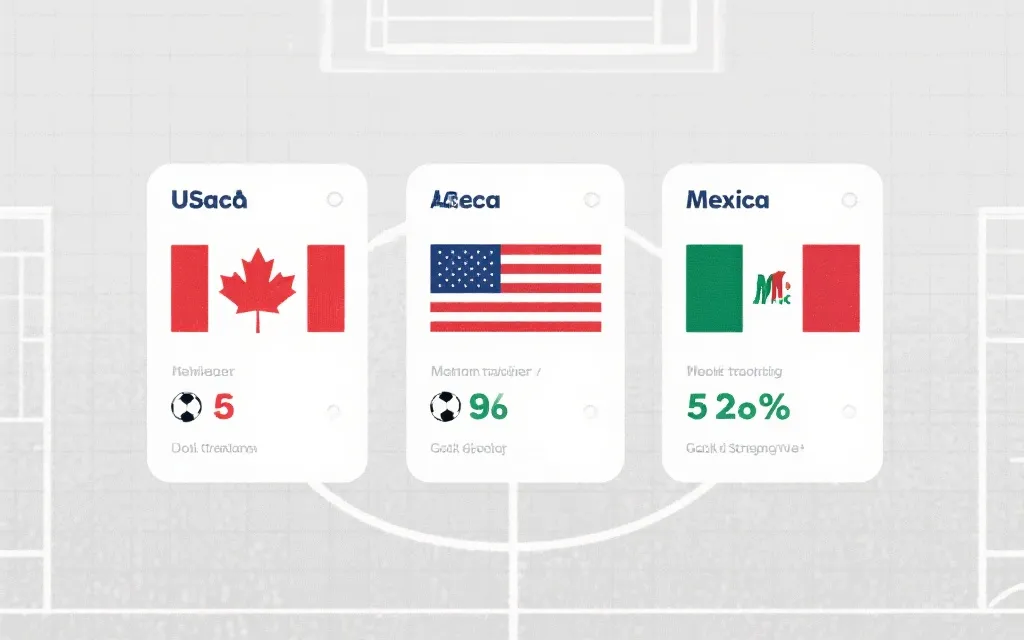Select the radio circle next to Mexica title

[849, 200]
